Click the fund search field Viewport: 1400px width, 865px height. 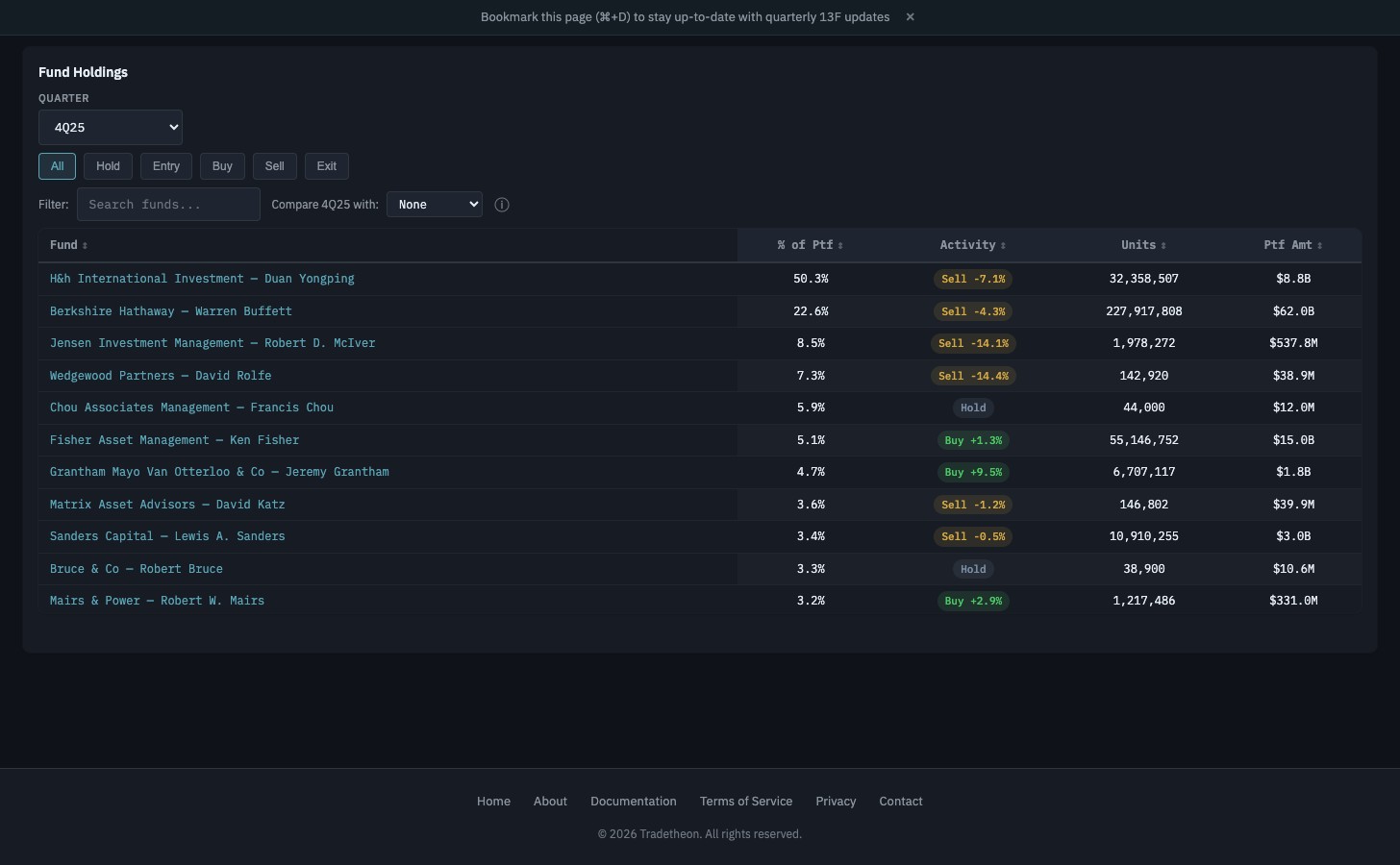[x=168, y=204]
